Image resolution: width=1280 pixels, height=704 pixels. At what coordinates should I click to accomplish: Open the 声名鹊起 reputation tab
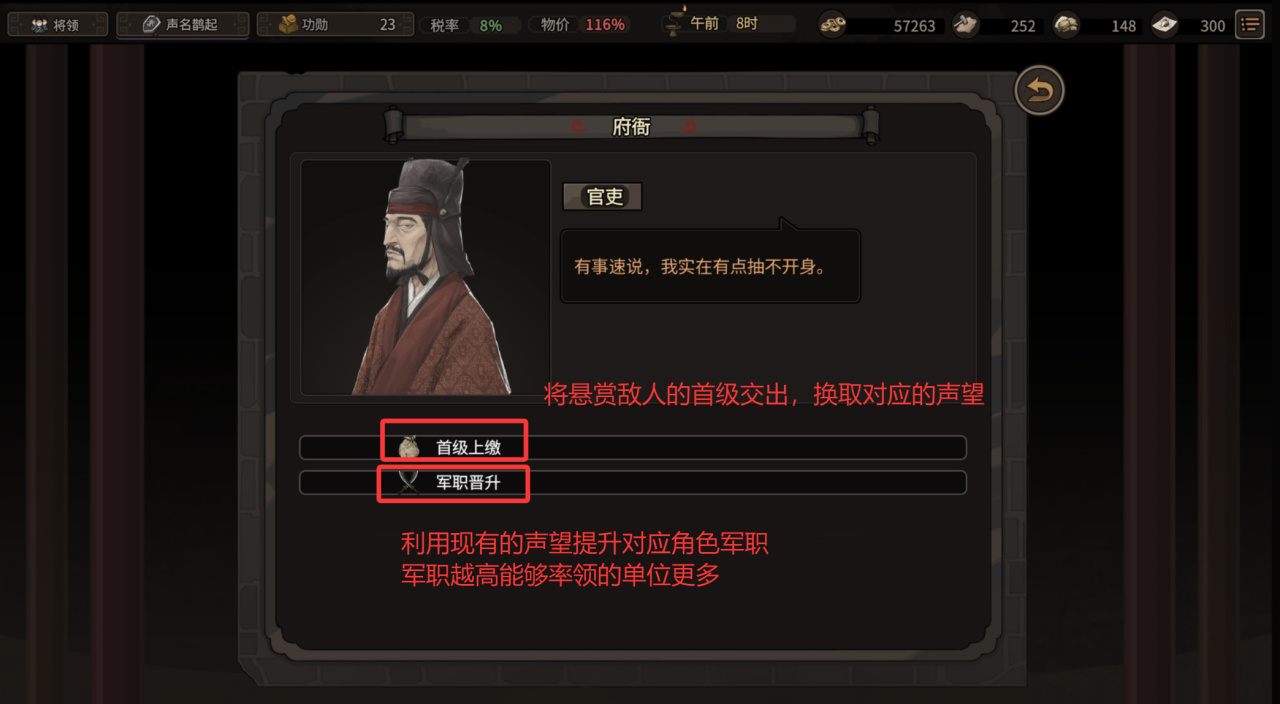(x=182, y=24)
